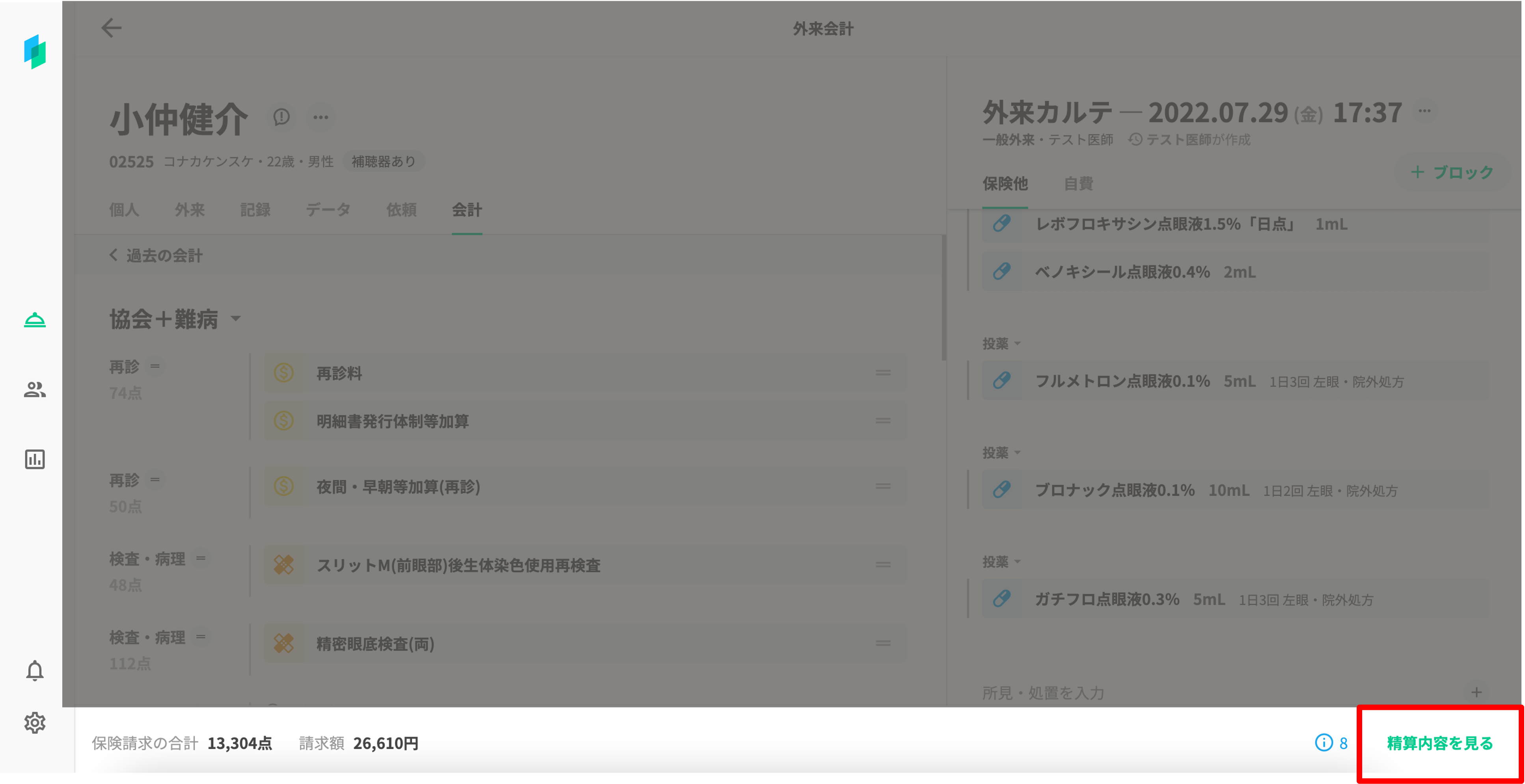Expand the 投薬 dropdown above ガチフロ点眼液
1525x784 pixels.
click(x=1002, y=562)
